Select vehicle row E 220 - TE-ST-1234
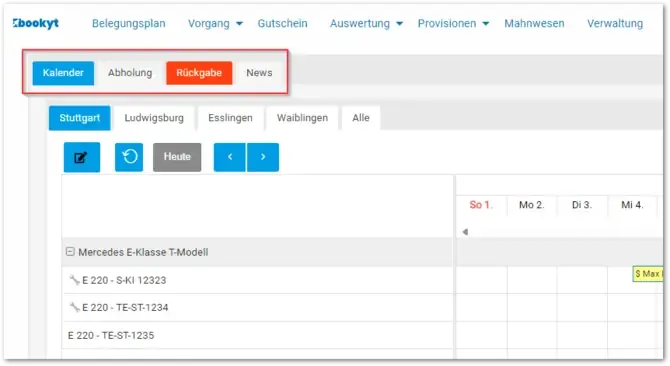Viewport: 670px width, 366px height. pos(257,307)
